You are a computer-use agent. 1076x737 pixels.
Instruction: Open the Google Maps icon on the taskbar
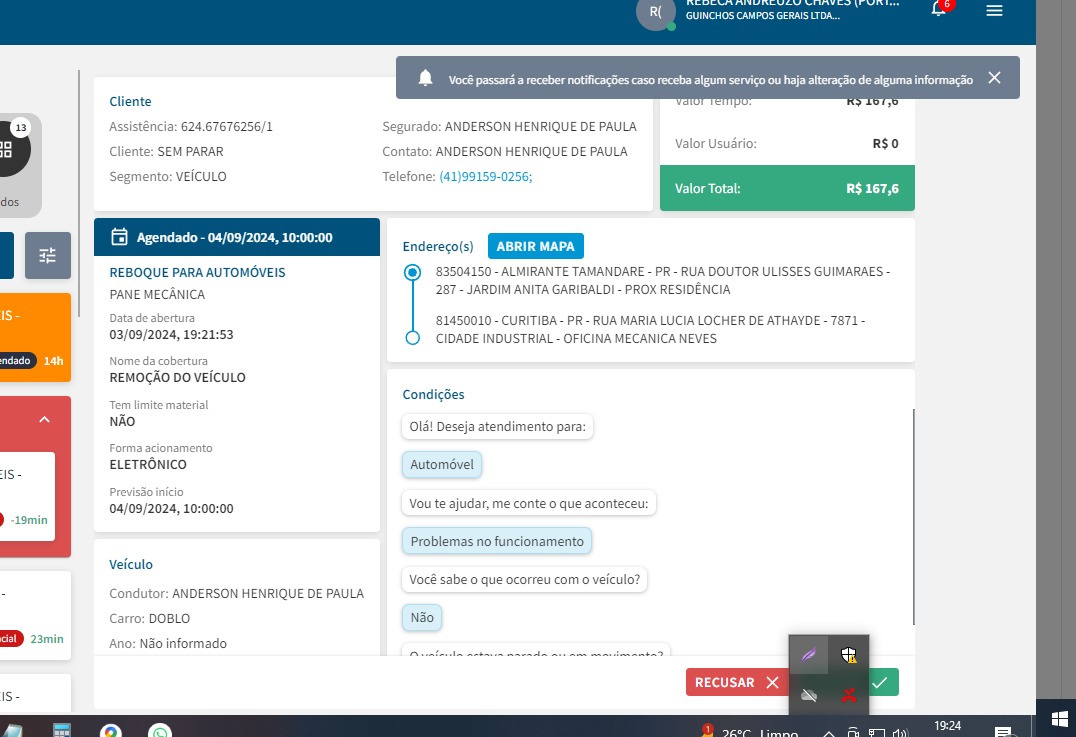pyautogui.click(x=110, y=731)
